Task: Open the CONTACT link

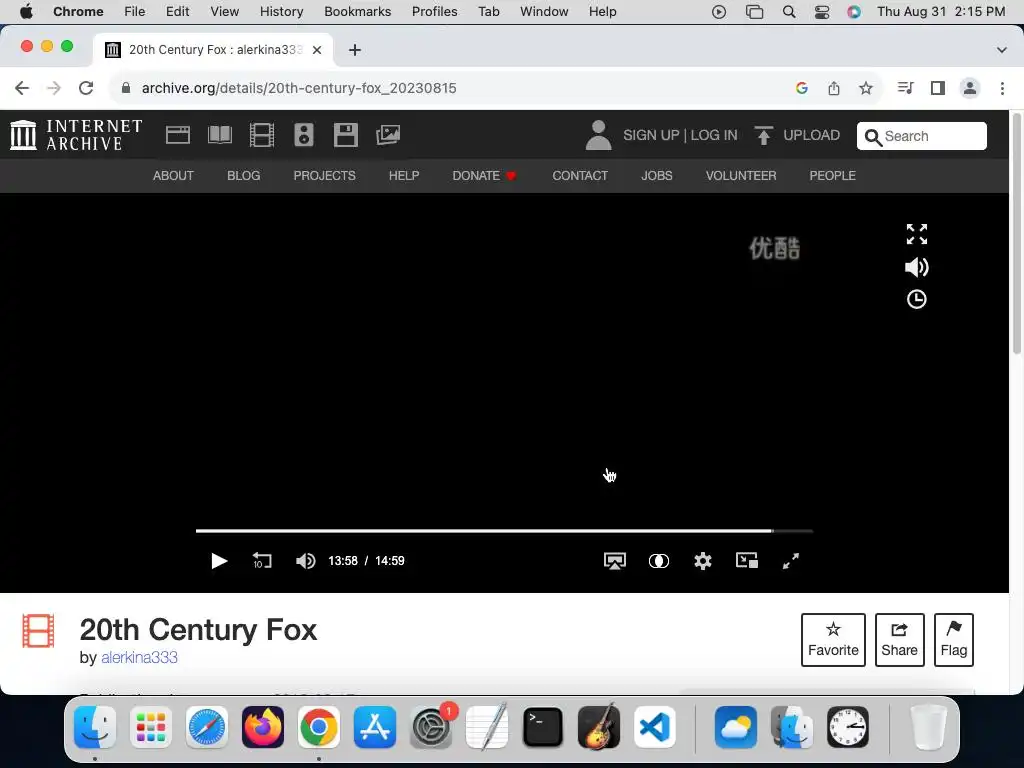Action: pyautogui.click(x=580, y=176)
